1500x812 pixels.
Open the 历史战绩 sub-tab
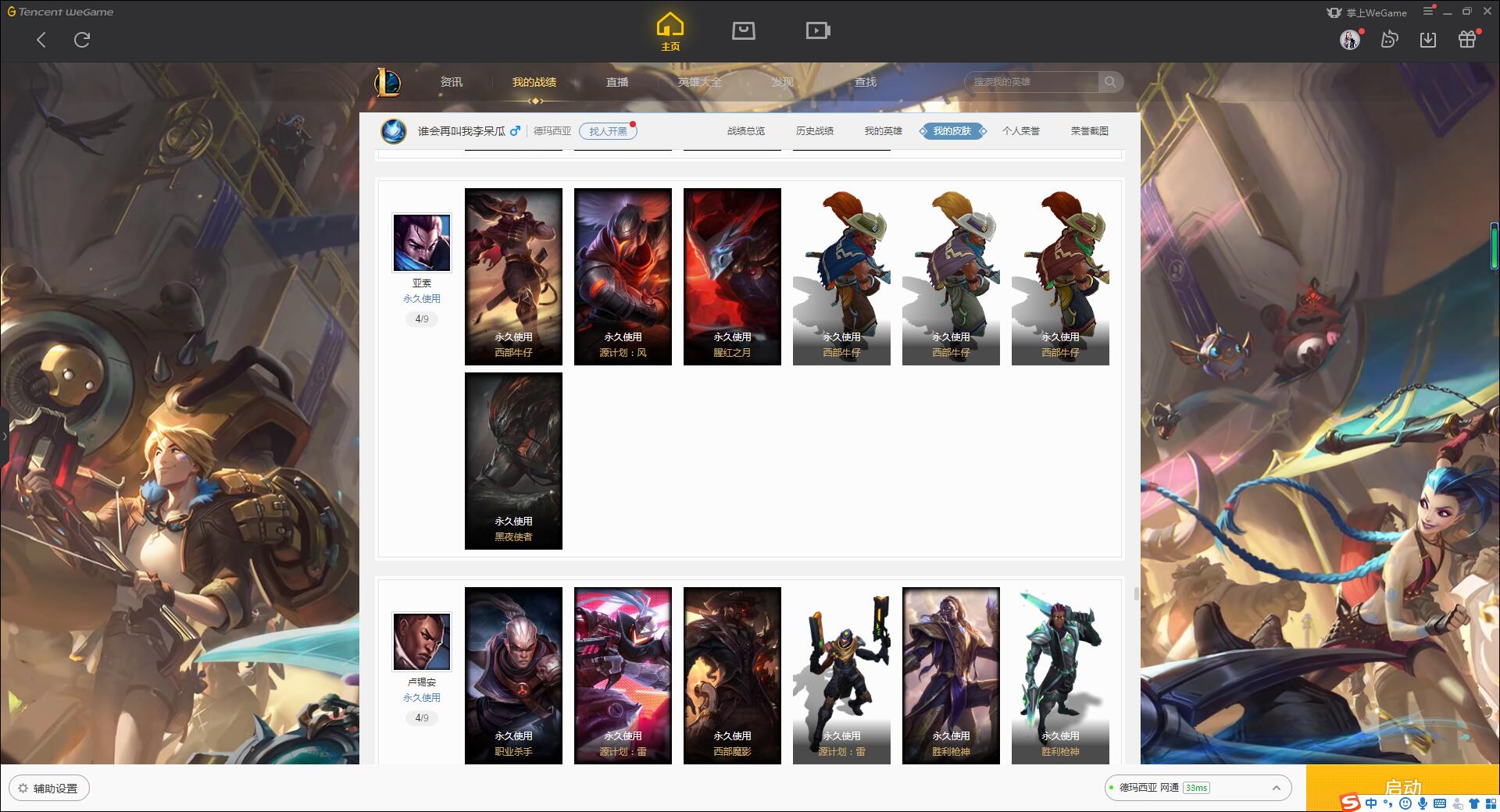pyautogui.click(x=815, y=131)
